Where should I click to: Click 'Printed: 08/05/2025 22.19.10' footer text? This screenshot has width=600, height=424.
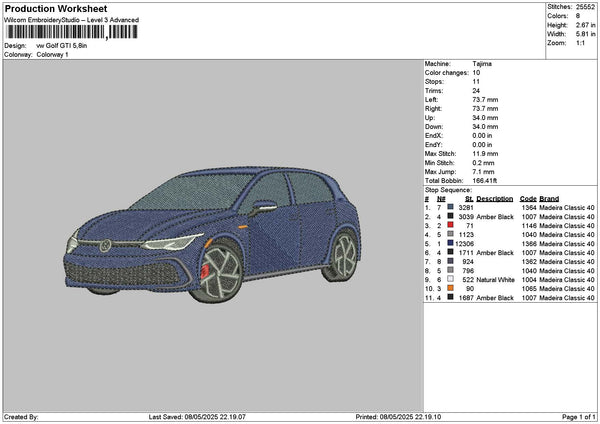click(398, 416)
